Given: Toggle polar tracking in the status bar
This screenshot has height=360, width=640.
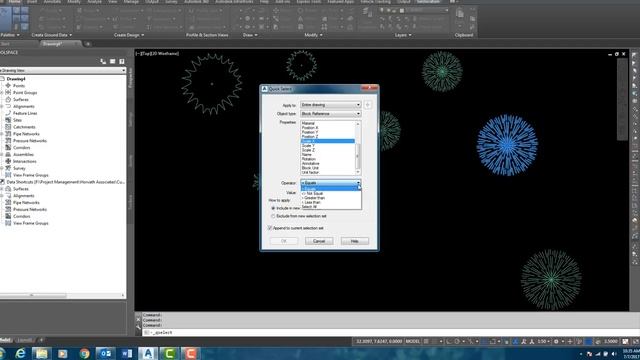Looking at the screenshot, I should click(x=457, y=341).
